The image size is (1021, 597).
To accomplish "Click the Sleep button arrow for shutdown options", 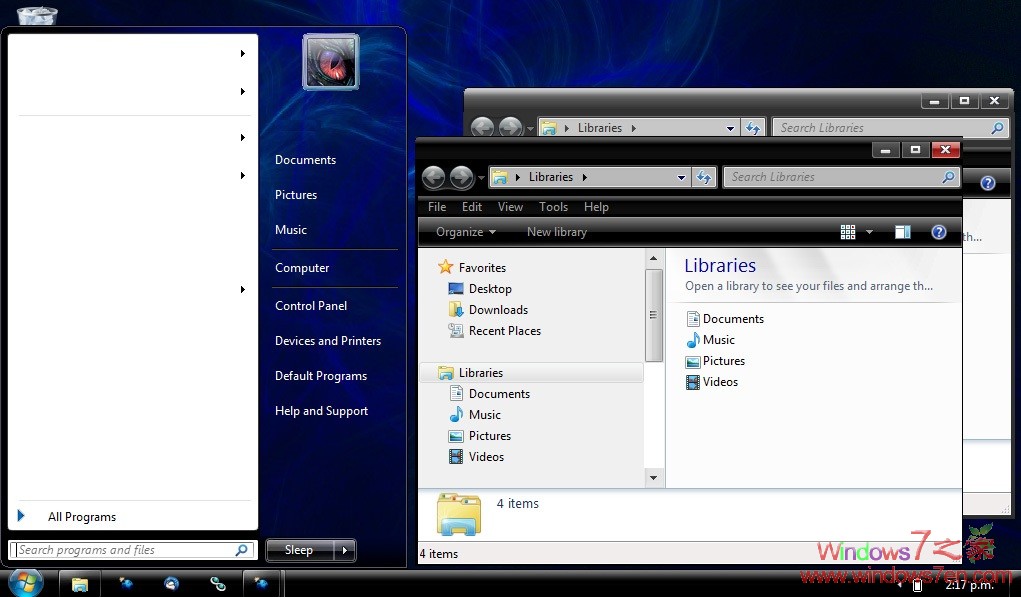I will tap(343, 550).
